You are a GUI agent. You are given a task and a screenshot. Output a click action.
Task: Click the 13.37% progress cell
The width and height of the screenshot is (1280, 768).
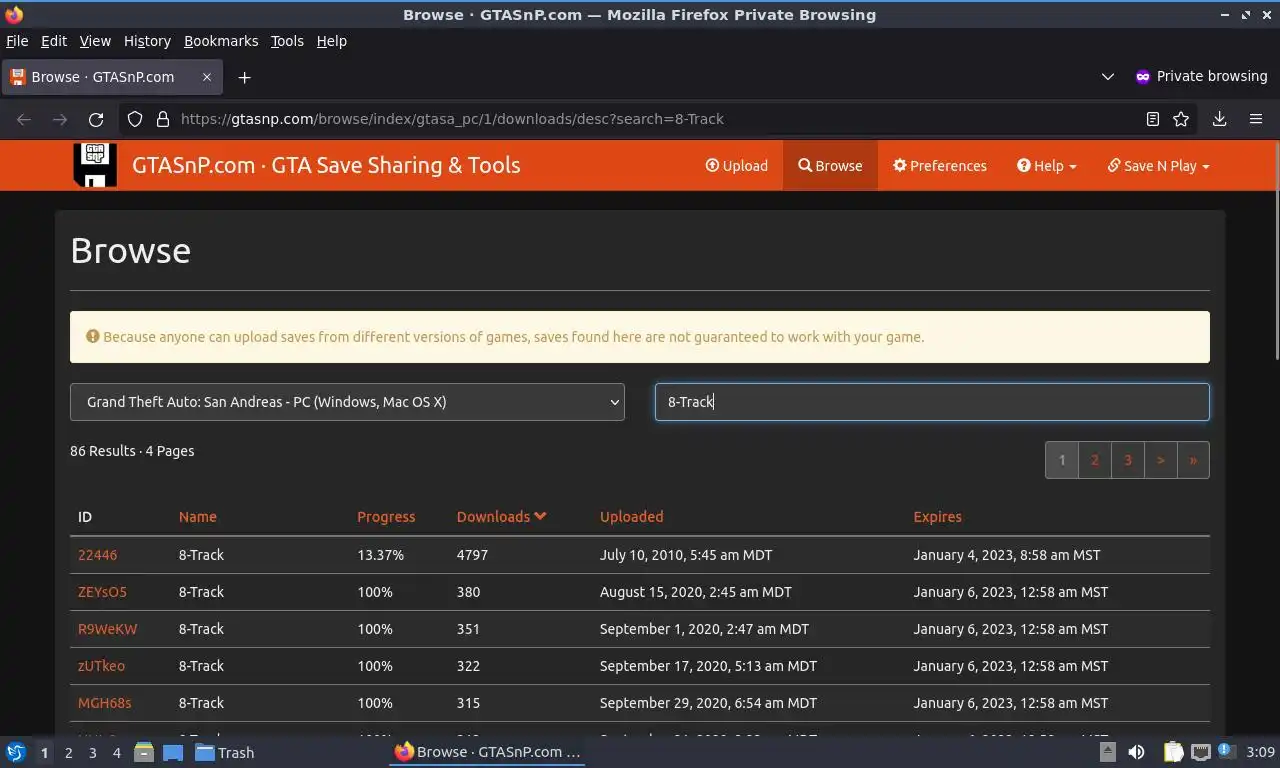pos(380,555)
